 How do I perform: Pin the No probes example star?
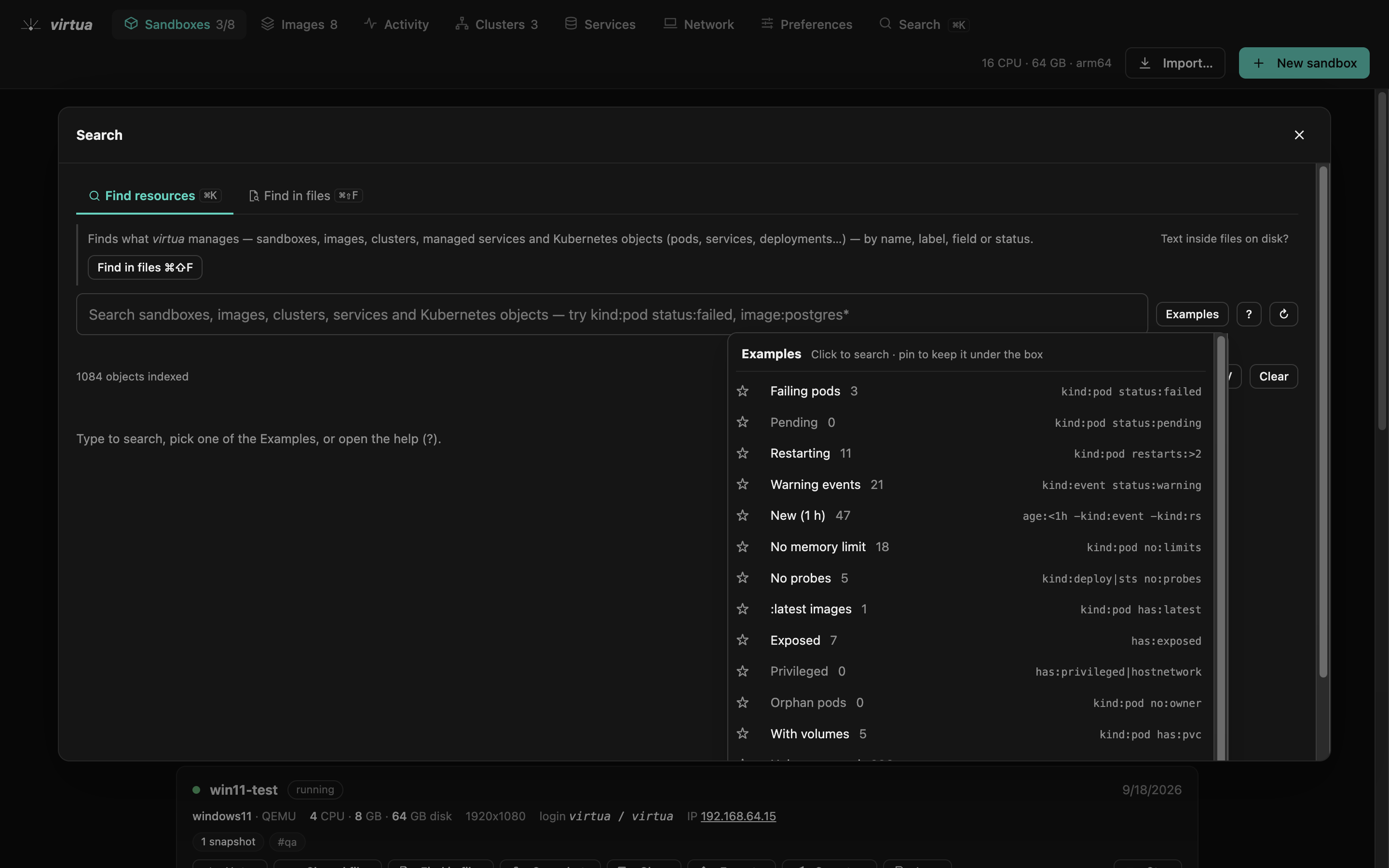tap(743, 578)
